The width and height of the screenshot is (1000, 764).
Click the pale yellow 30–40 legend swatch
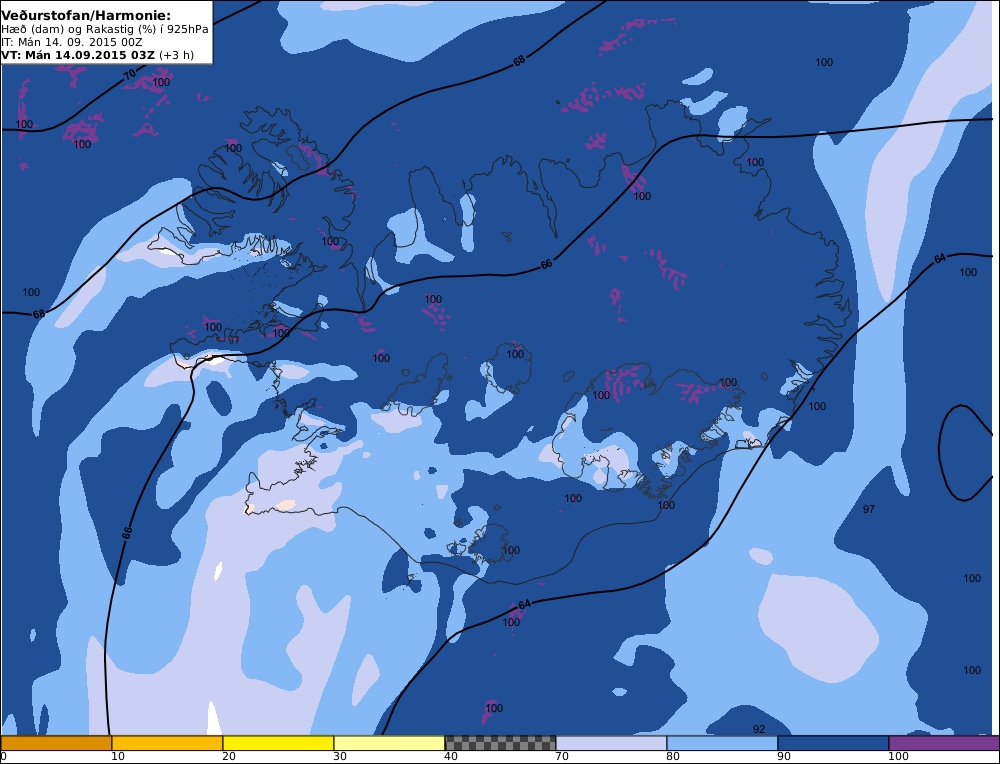(x=389, y=743)
